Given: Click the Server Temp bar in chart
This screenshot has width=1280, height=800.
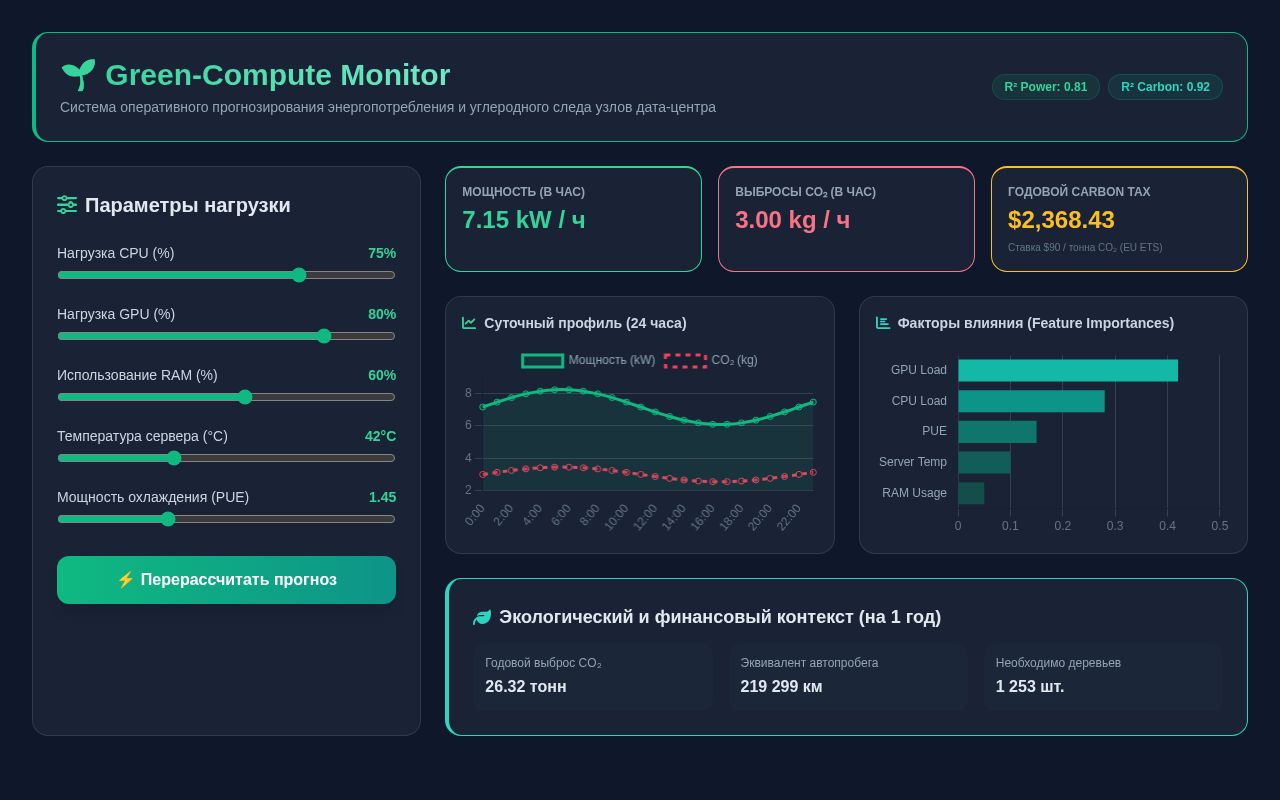Looking at the screenshot, I should click(x=984, y=462).
